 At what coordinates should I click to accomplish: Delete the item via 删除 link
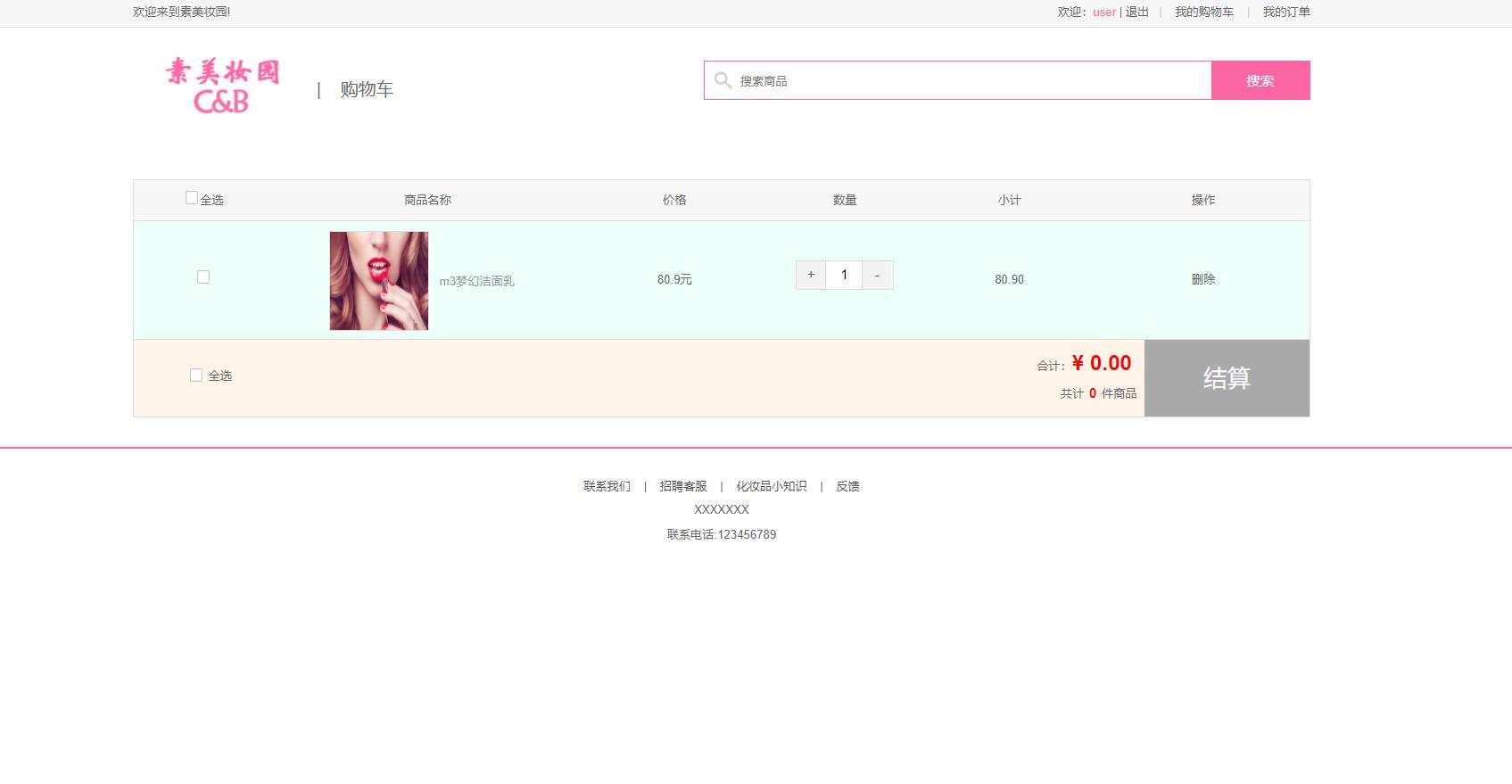[x=1203, y=279]
